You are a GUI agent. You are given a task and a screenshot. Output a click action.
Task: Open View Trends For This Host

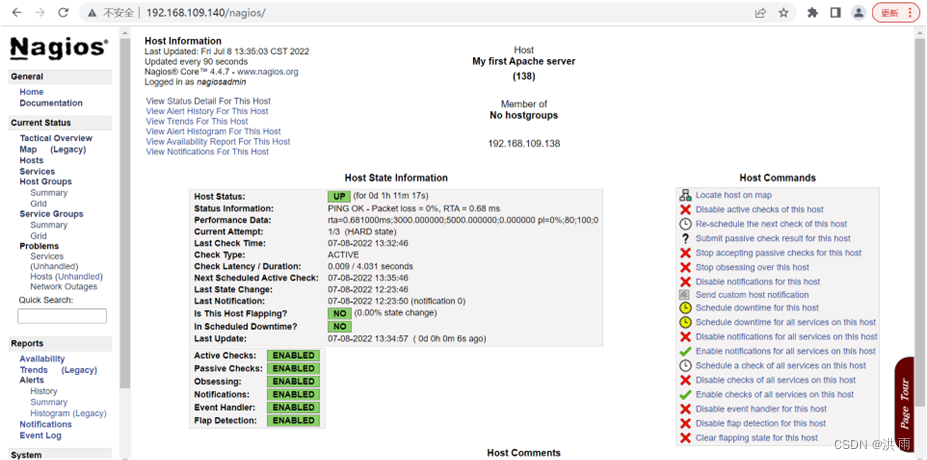click(197, 121)
